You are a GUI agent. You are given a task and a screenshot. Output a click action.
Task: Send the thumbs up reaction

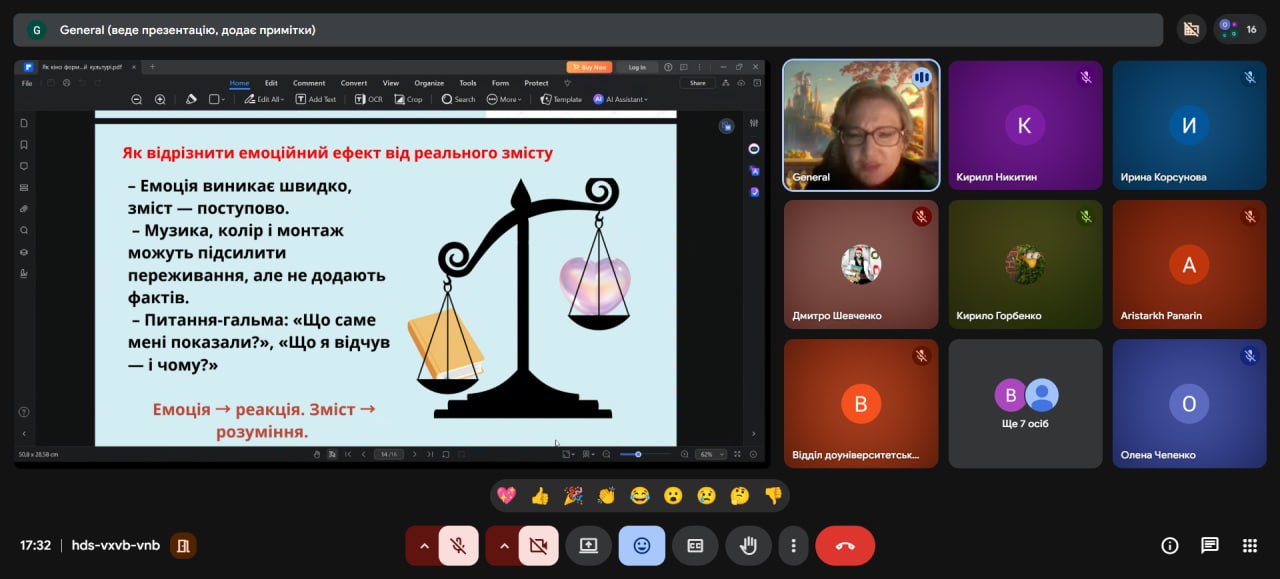540,495
